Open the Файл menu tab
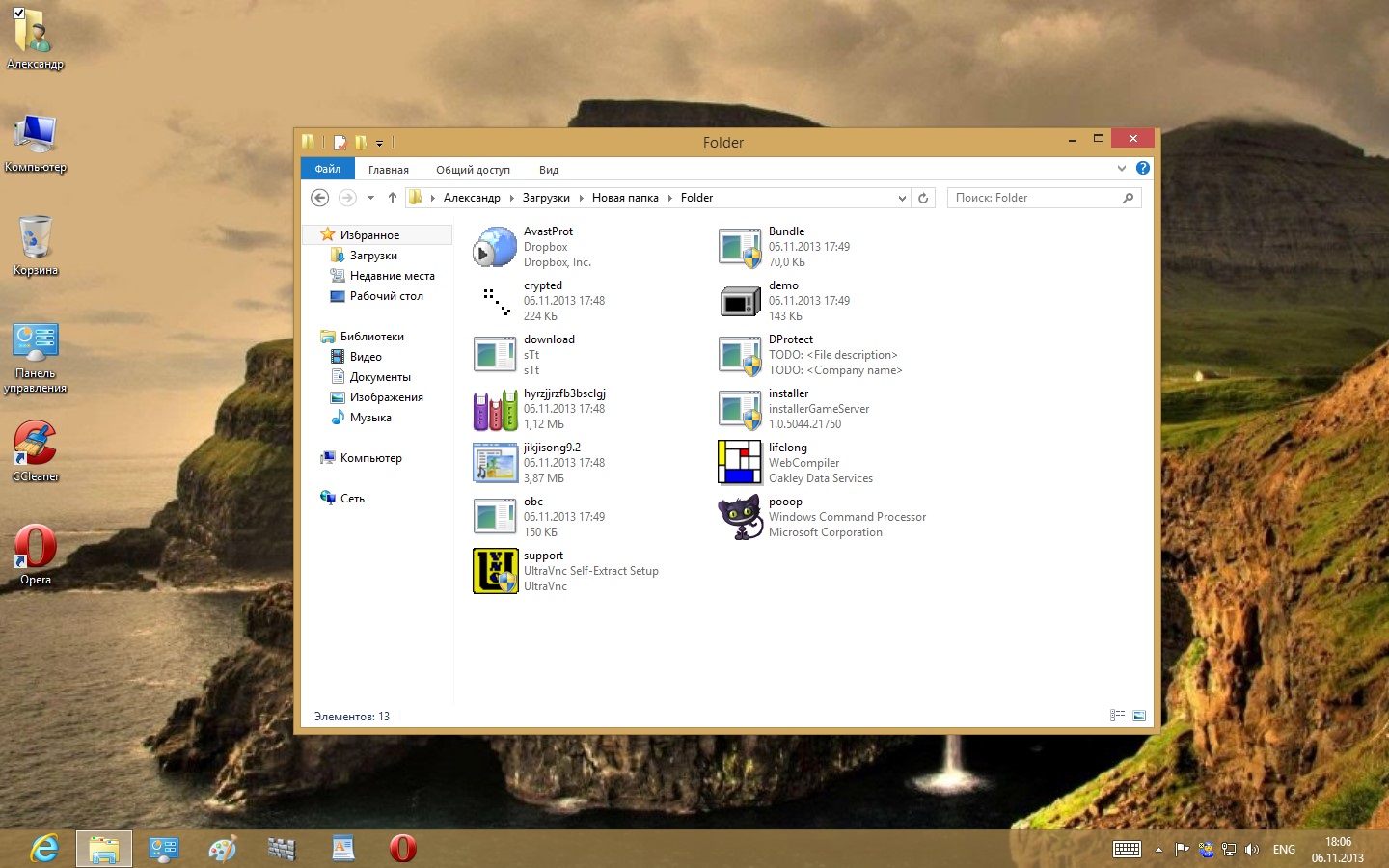 click(328, 169)
